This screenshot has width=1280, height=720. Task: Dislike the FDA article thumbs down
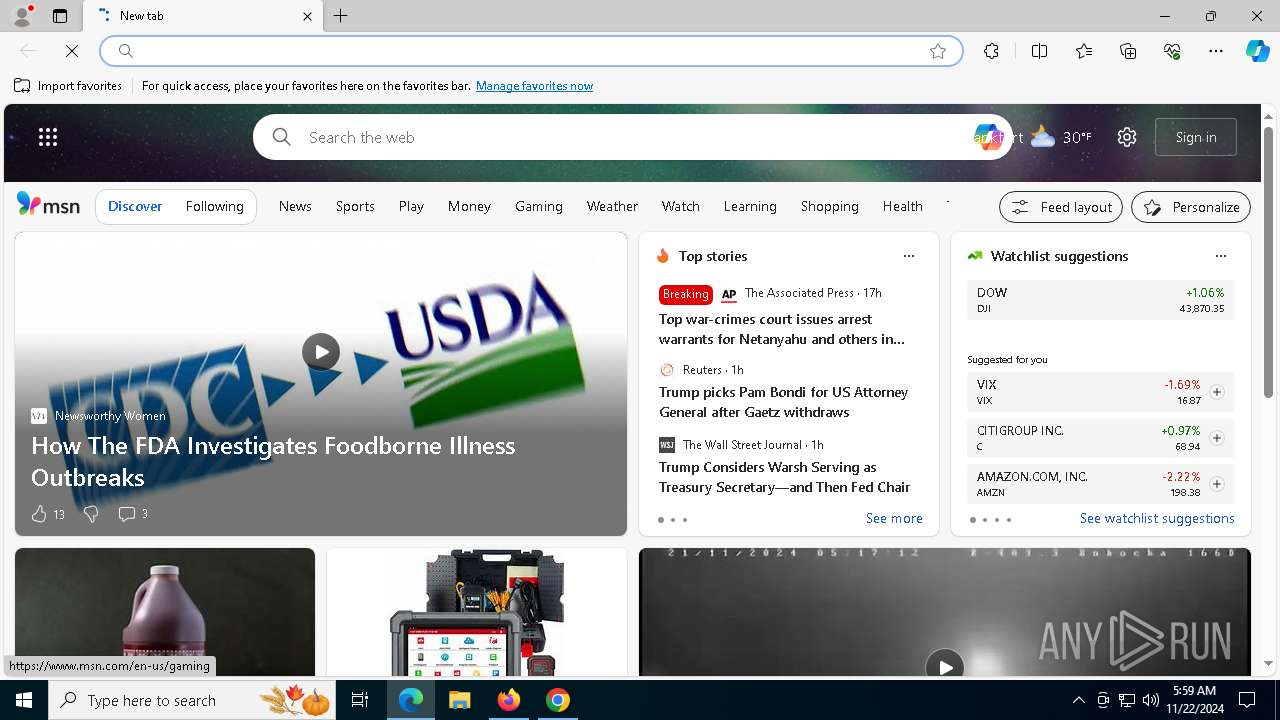coord(91,514)
